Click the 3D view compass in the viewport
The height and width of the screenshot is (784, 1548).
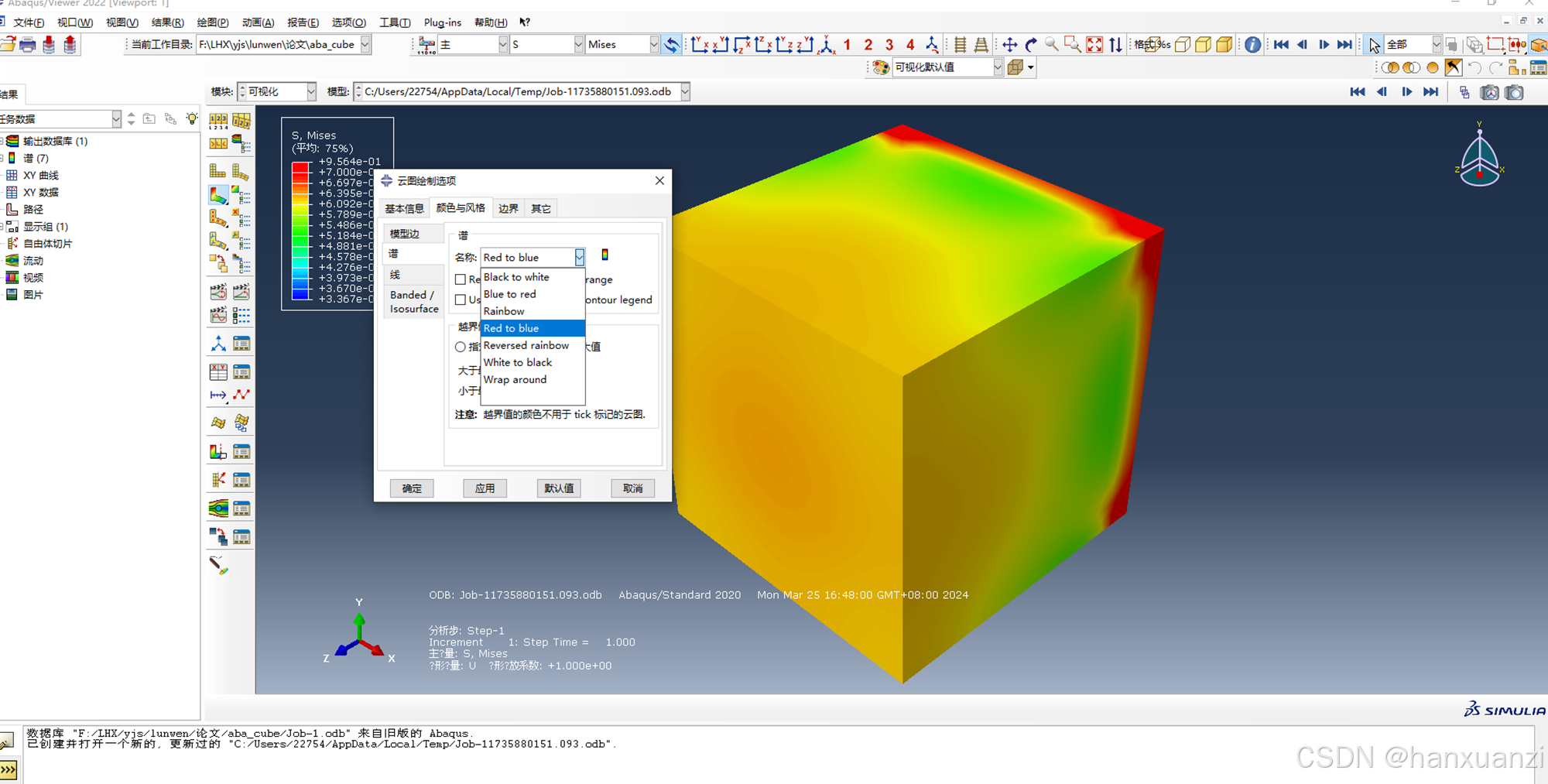tap(1479, 155)
